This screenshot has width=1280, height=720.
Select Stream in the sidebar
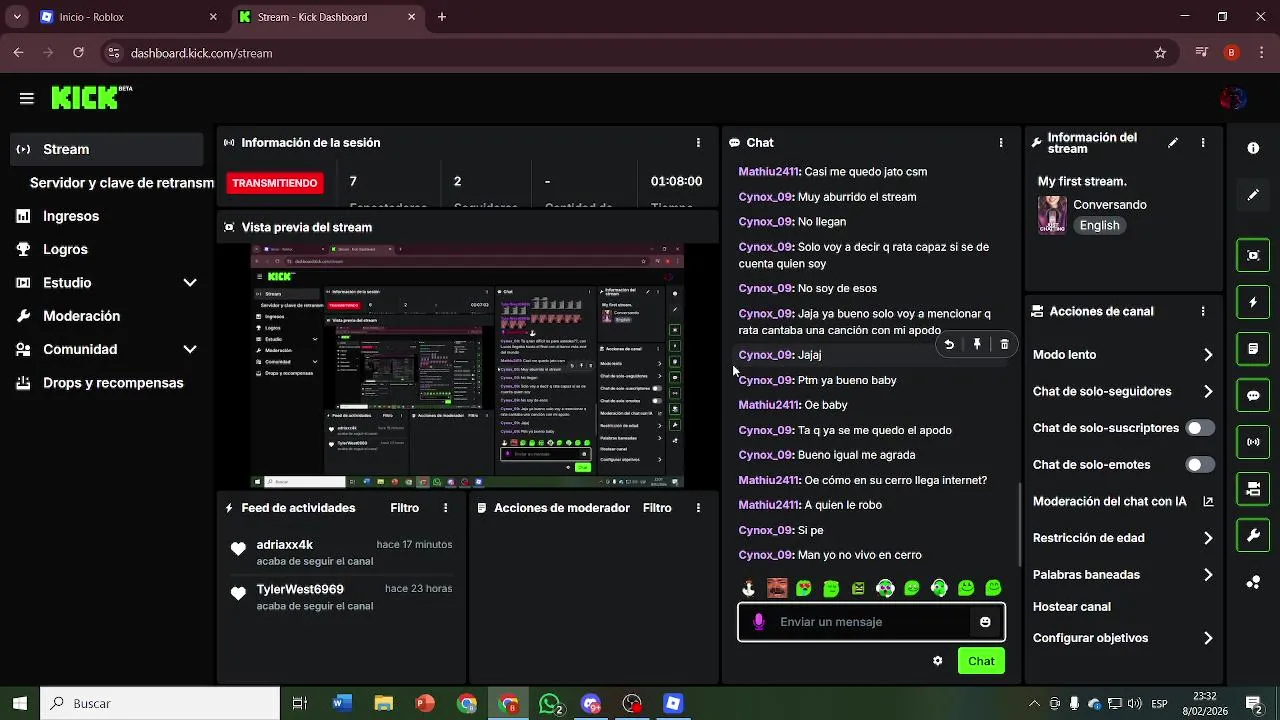[x=108, y=149]
